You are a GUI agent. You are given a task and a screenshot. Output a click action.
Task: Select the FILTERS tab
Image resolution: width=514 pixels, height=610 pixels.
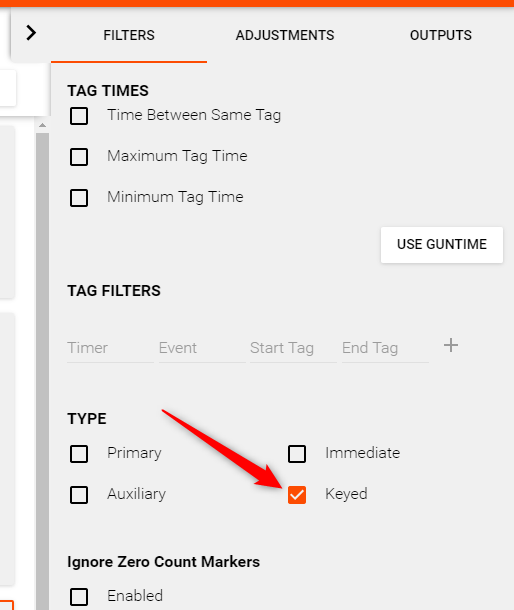(129, 35)
